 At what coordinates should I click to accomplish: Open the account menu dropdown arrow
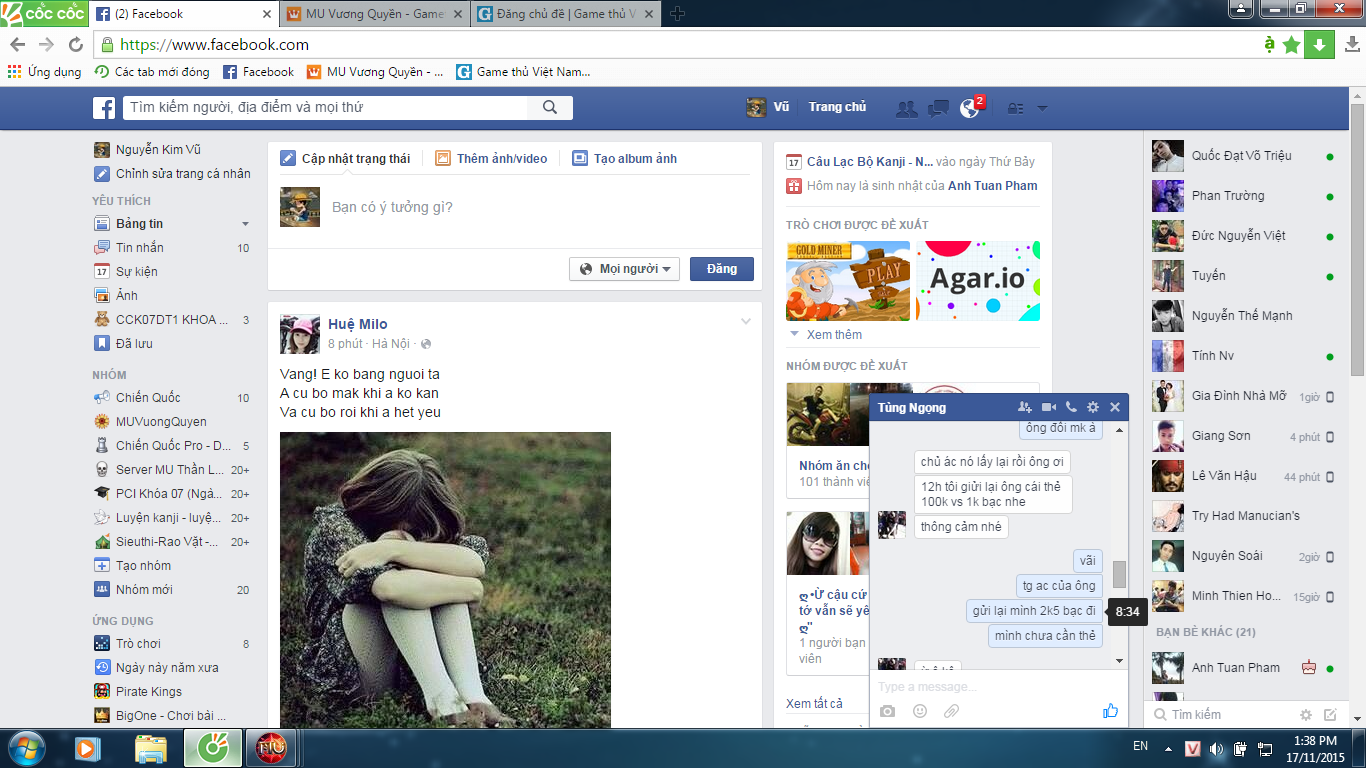1042,109
